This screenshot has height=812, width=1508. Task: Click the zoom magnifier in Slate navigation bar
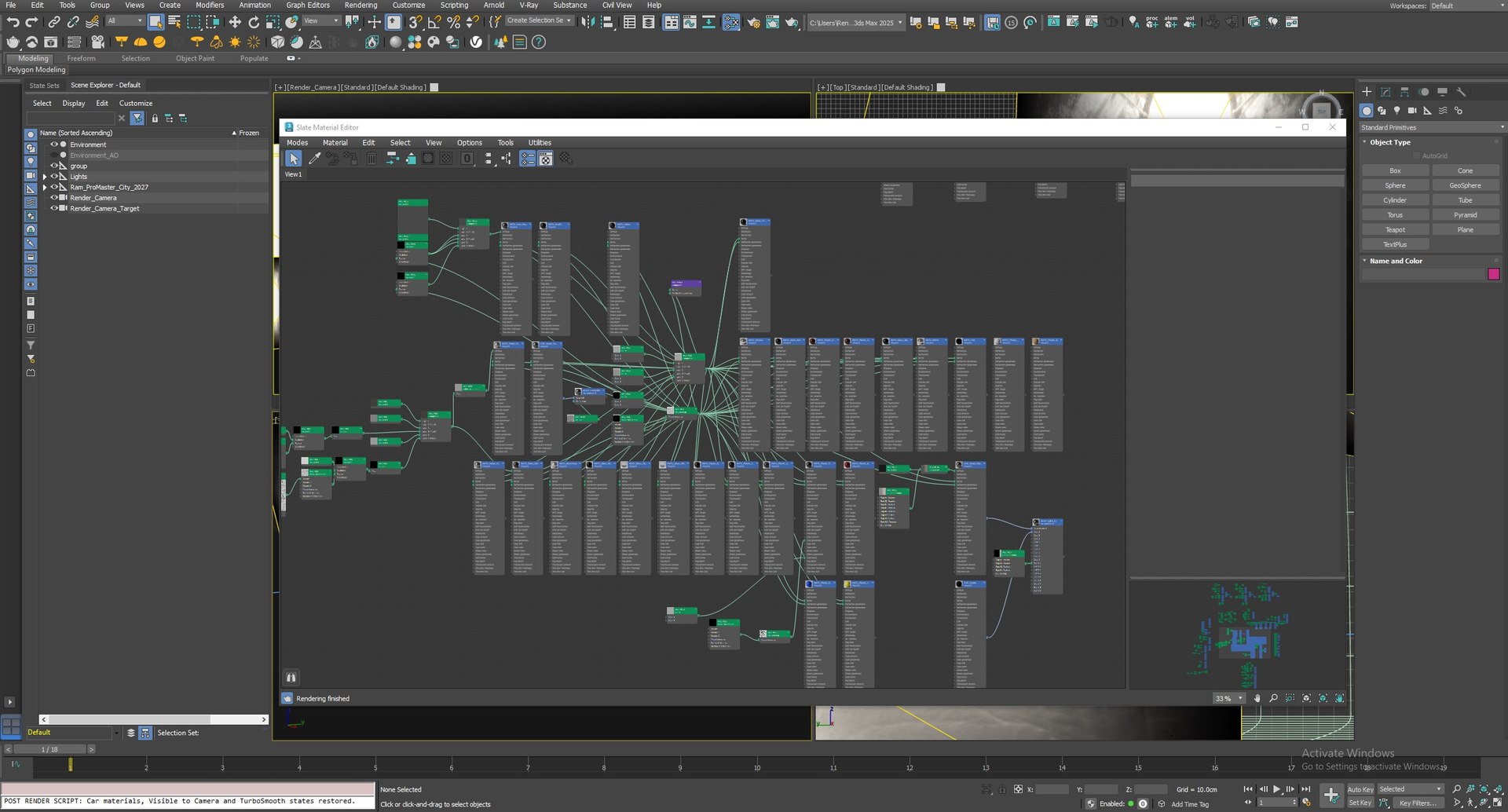[x=1273, y=698]
